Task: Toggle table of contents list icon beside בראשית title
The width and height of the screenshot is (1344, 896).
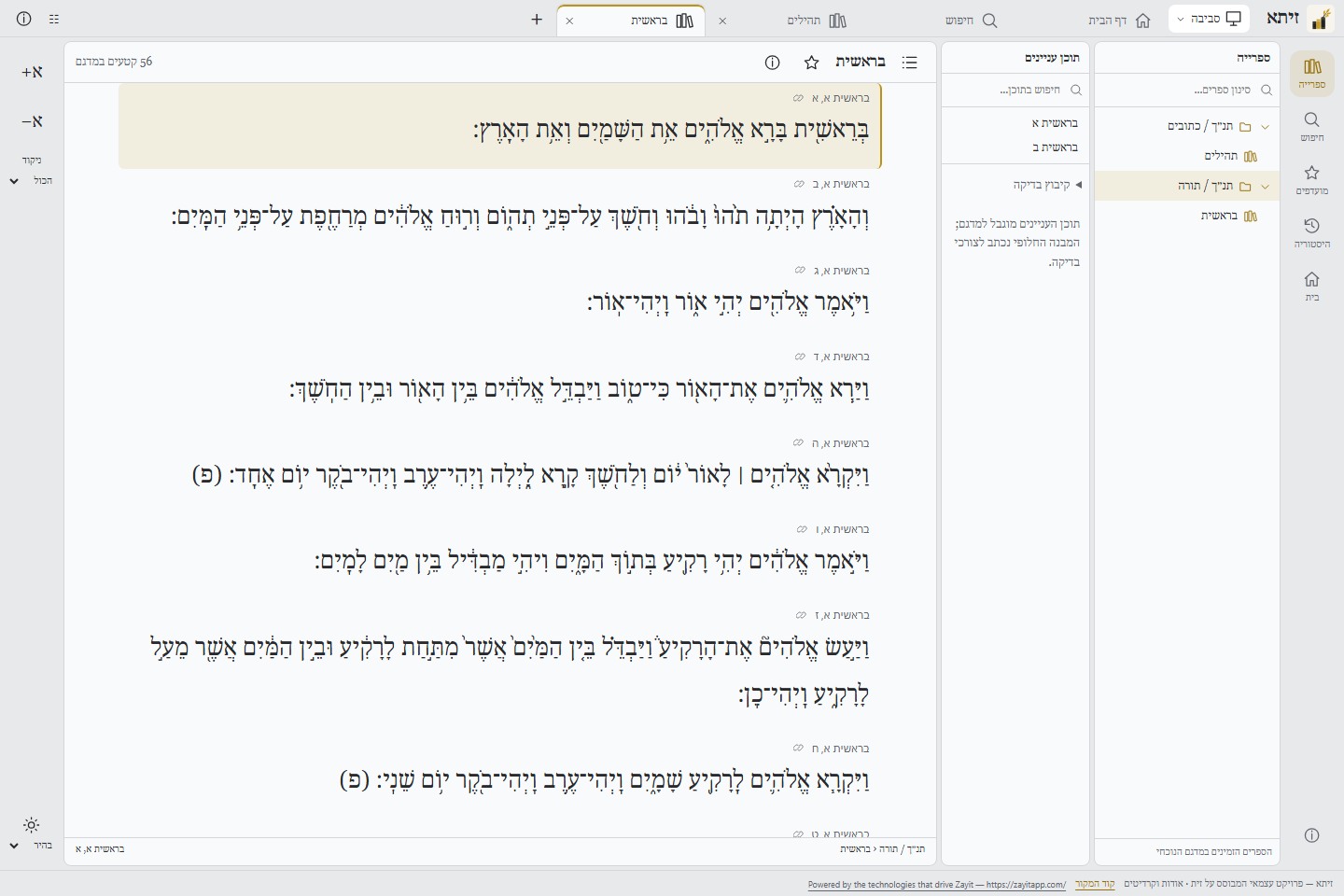Action: click(x=910, y=63)
